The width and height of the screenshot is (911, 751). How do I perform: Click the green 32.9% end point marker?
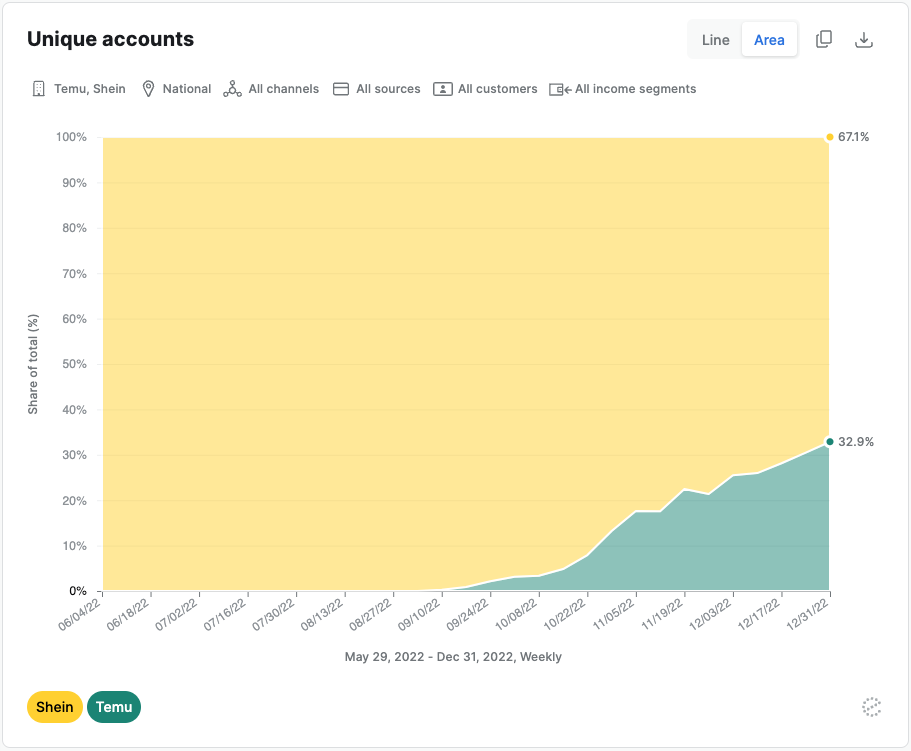(x=830, y=441)
